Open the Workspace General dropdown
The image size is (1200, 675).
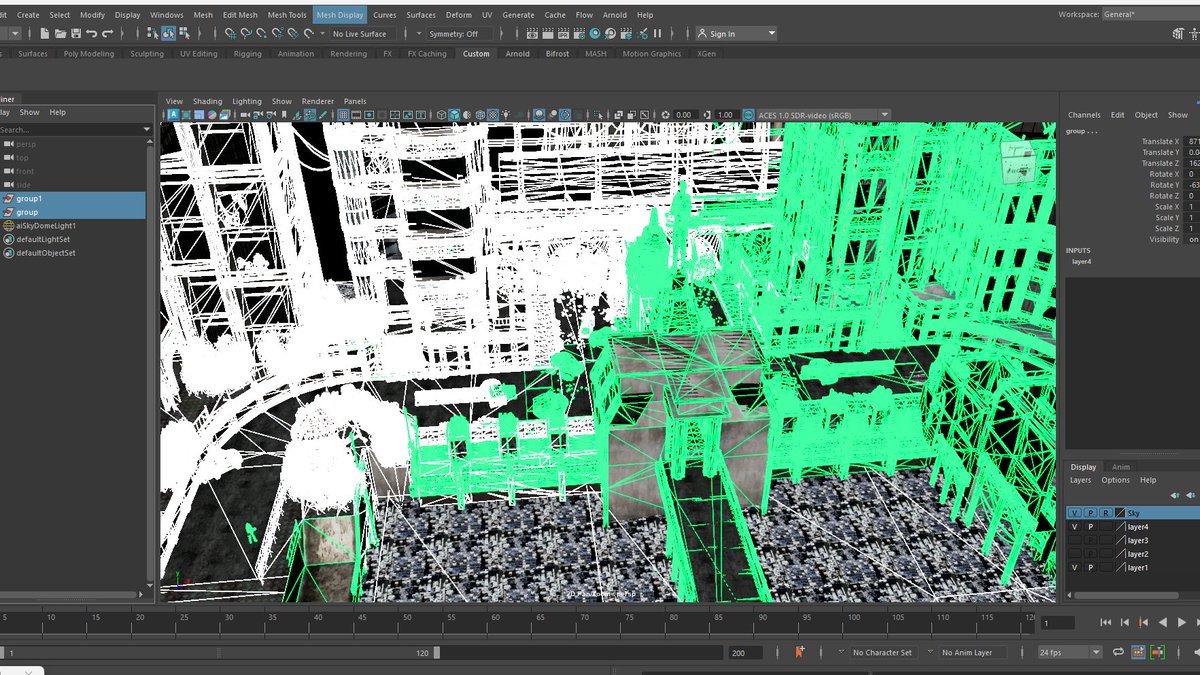click(x=1150, y=14)
